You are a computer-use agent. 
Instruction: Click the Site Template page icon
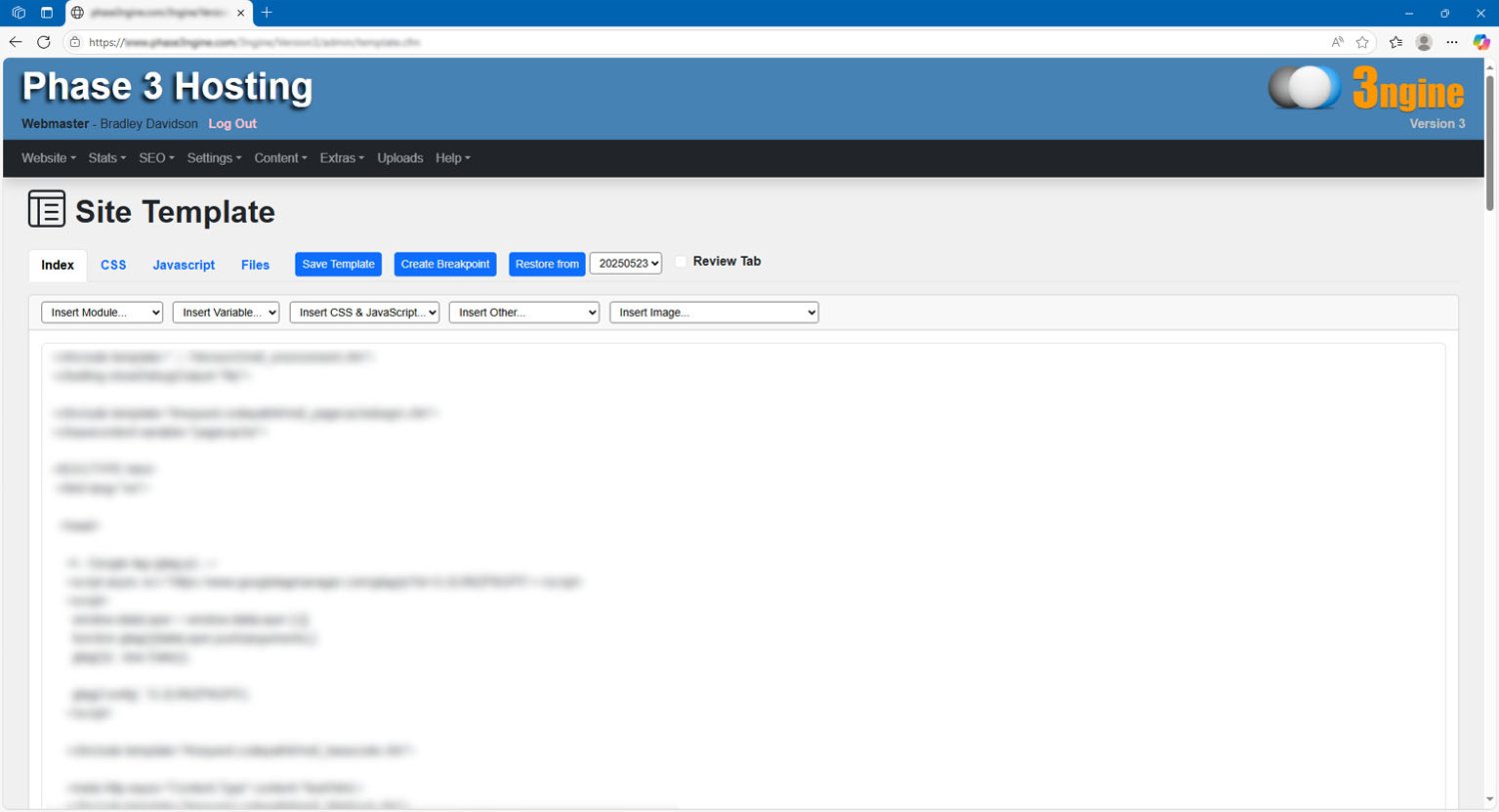coord(46,209)
